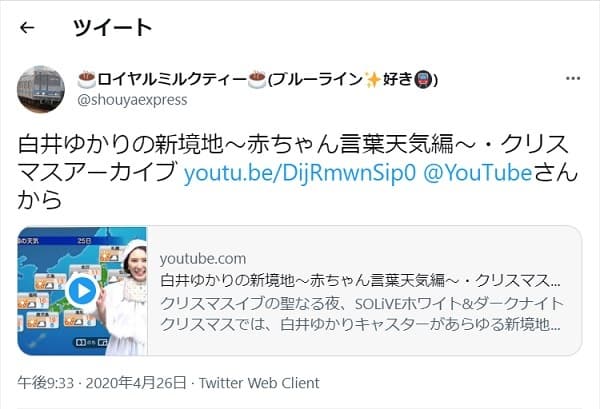The image size is (600, 409).
Task: Click the weather forecast video thumbnail
Action: 82,291
